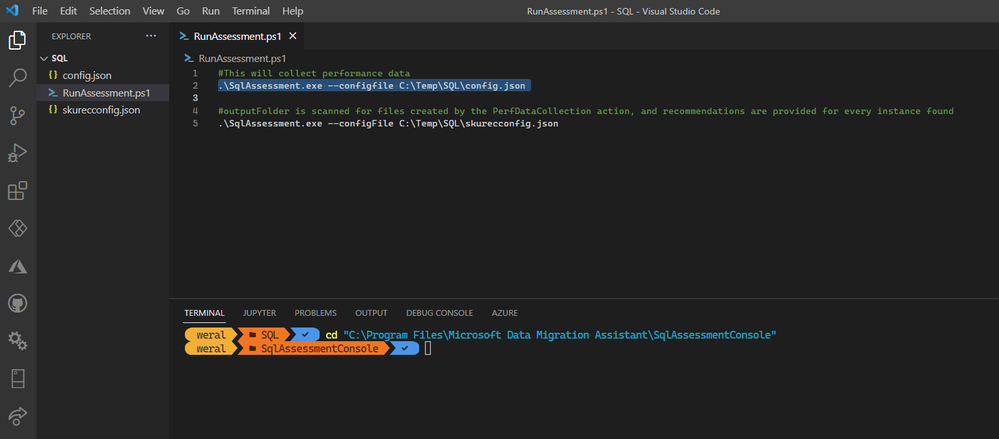This screenshot has width=999, height=439.
Task: Click skurecconfig.json's braces file icon
Action: pos(54,110)
